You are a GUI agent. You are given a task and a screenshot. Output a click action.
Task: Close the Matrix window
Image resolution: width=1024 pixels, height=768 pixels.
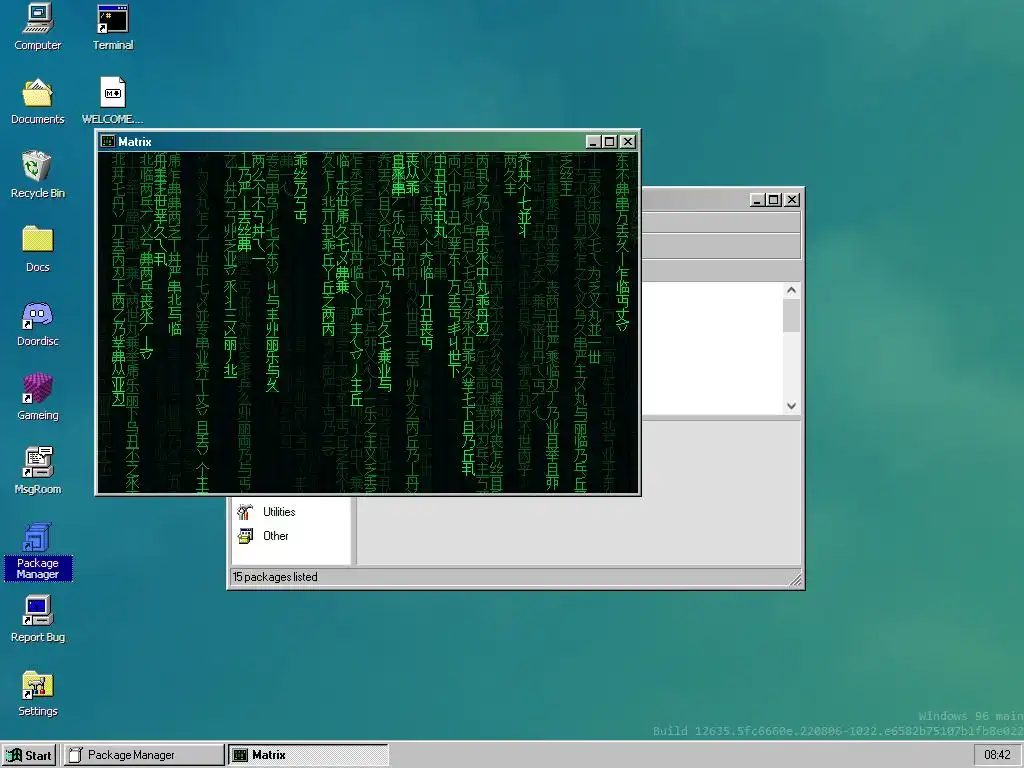pyautogui.click(x=628, y=142)
